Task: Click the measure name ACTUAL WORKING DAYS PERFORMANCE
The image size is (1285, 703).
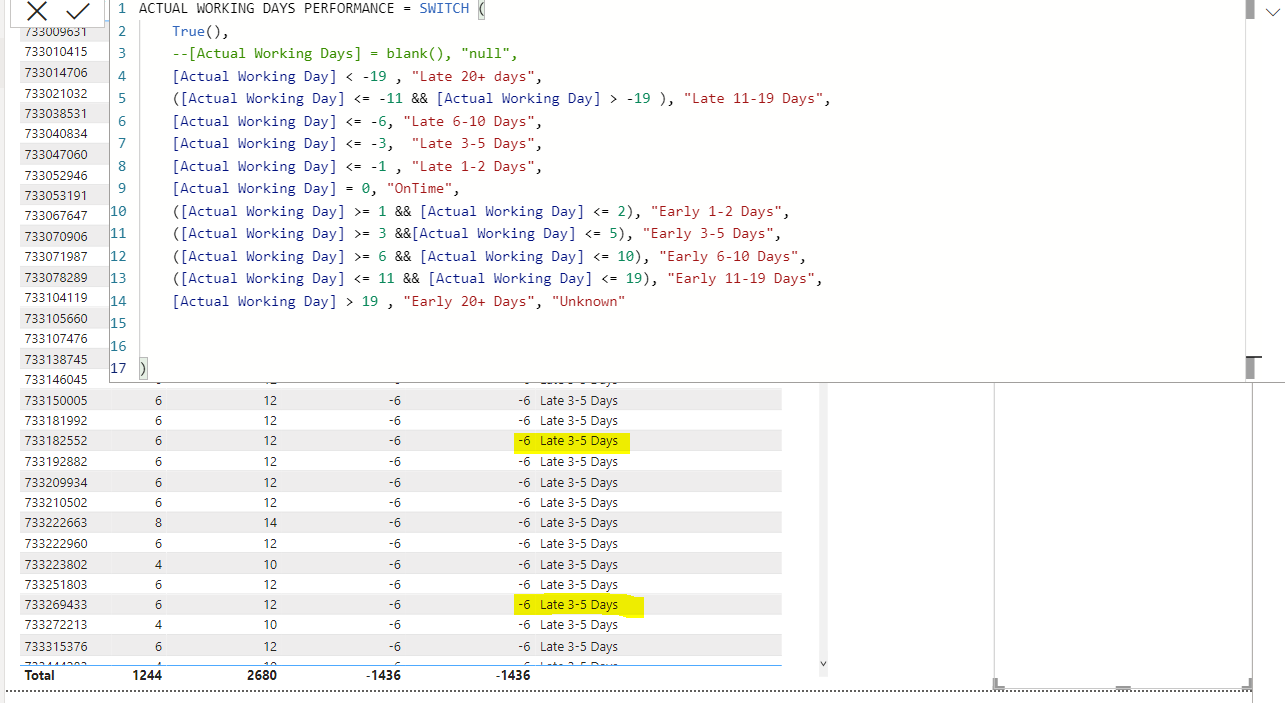Action: click(266, 8)
